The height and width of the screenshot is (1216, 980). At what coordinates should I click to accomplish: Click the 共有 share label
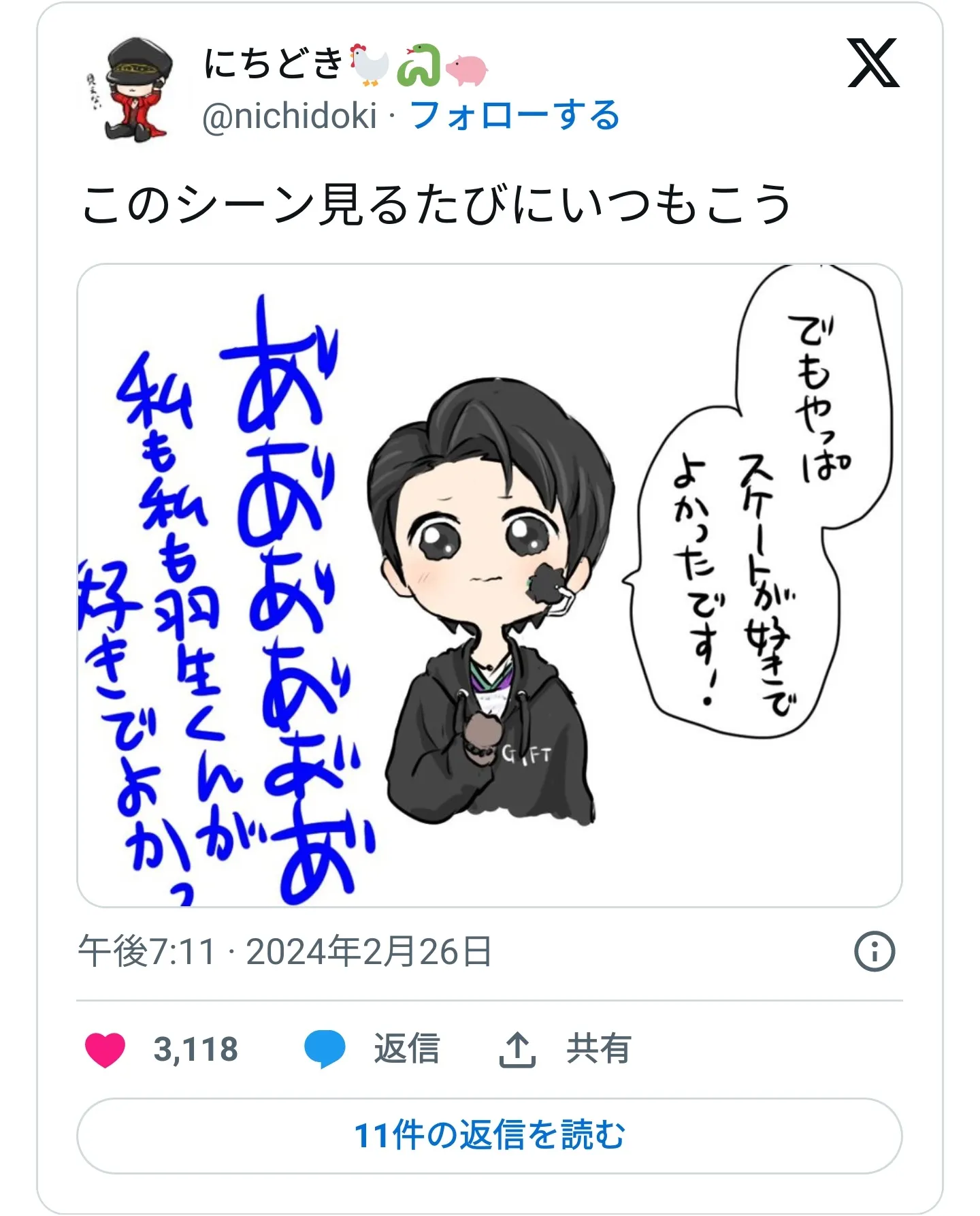(x=599, y=1049)
